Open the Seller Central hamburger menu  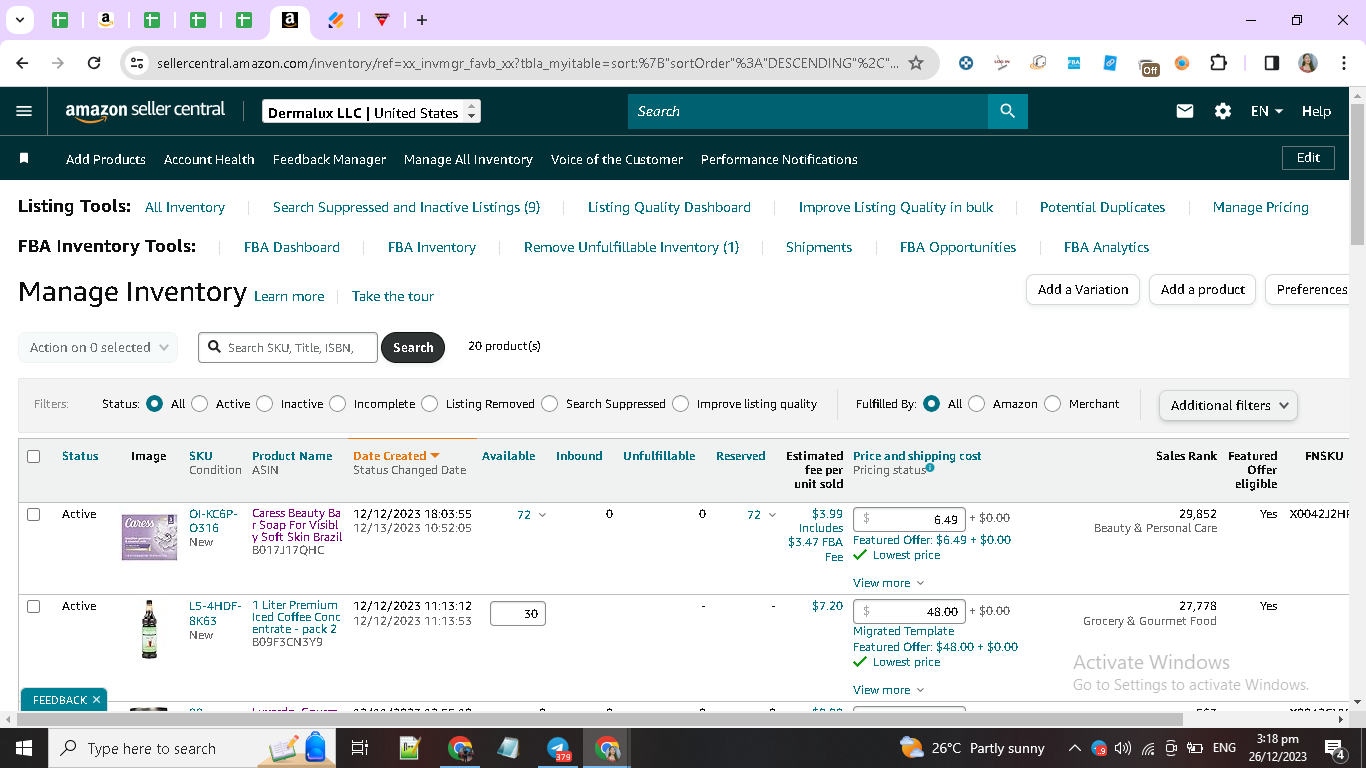[24, 111]
